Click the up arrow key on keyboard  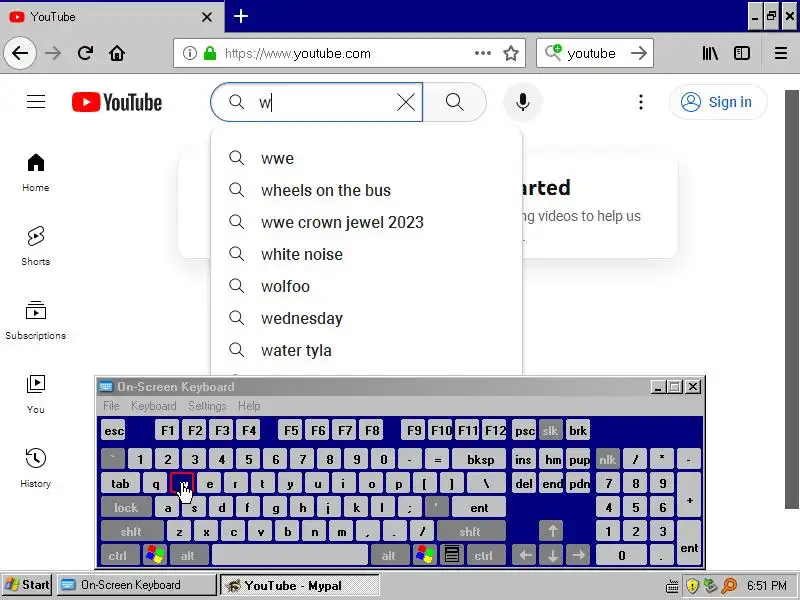[x=552, y=532]
